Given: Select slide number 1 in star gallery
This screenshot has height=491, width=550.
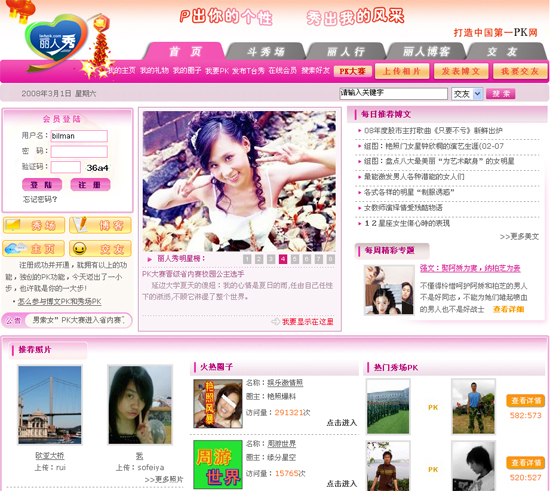Looking at the screenshot, I should (x=247, y=259).
